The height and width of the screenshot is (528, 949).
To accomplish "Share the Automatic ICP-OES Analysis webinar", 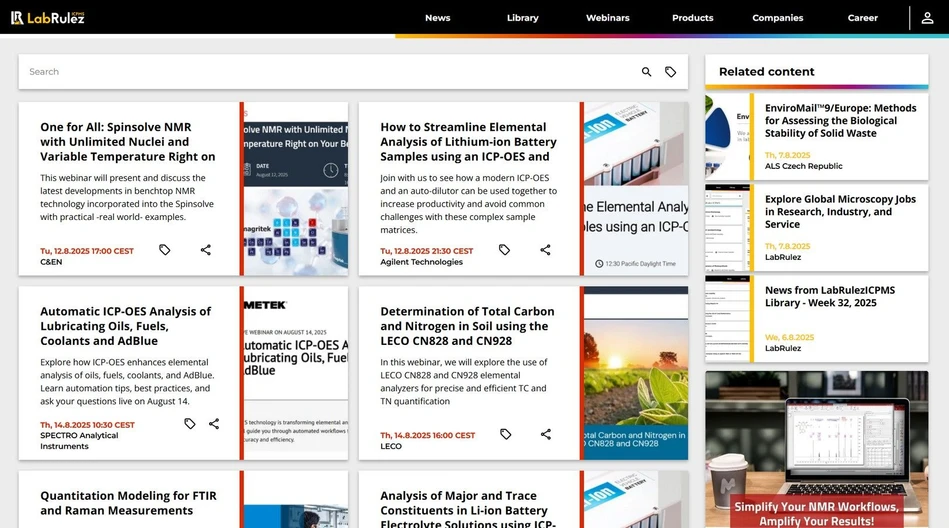I will point(214,424).
